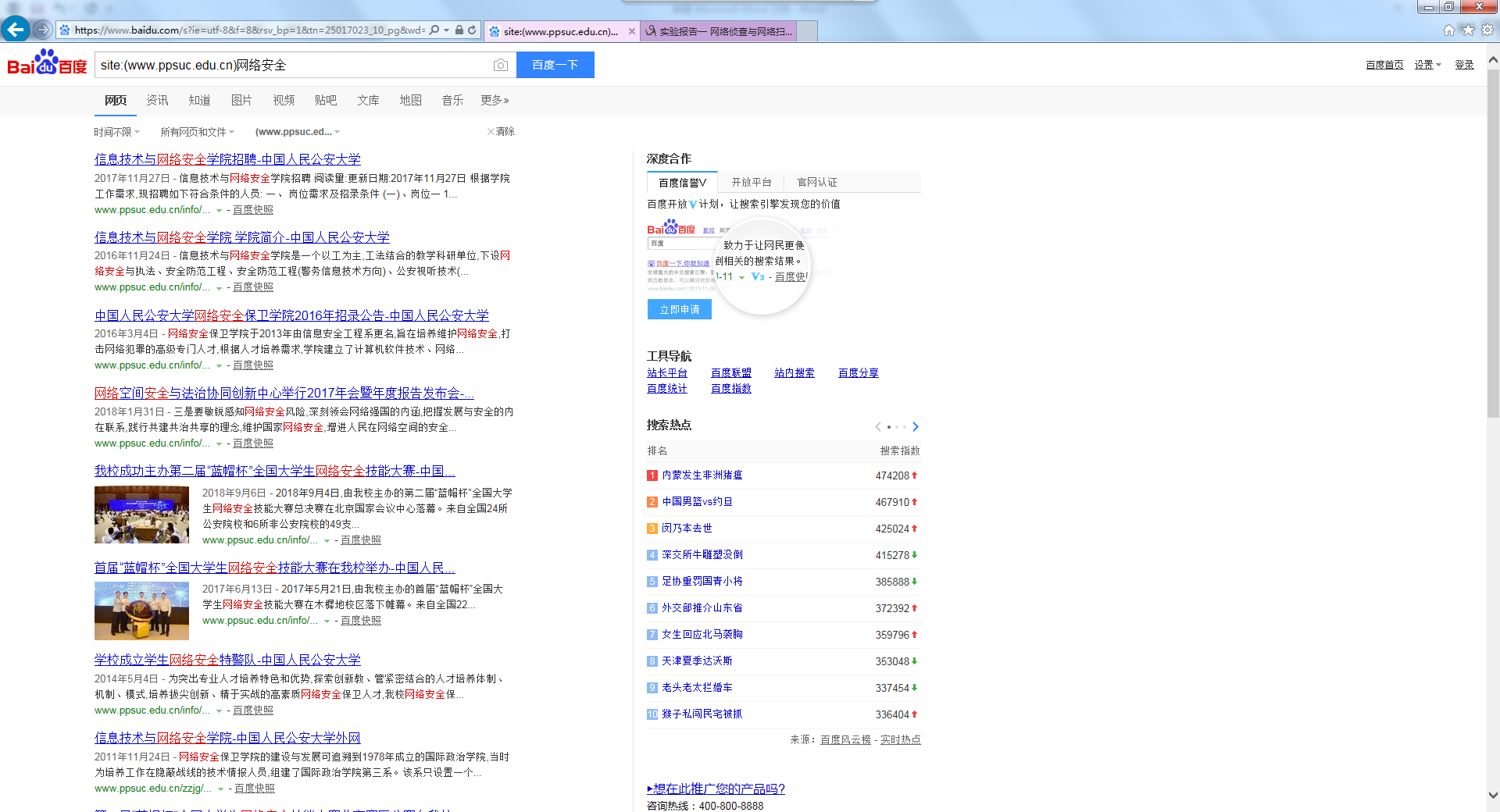Open the 设置 dropdown menu

coord(1427,65)
